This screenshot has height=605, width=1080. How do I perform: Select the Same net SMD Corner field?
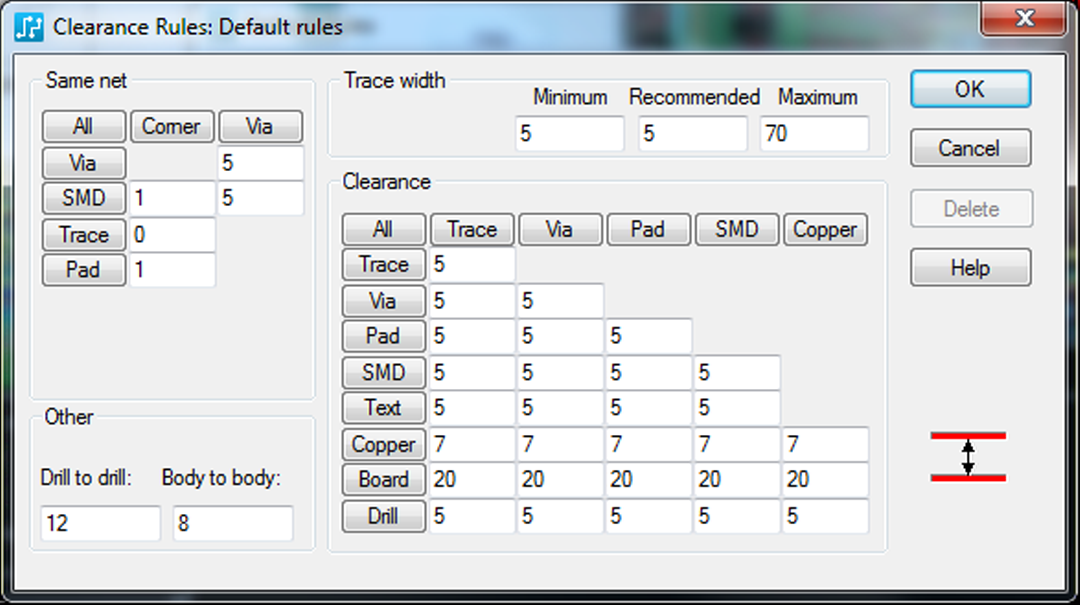[172, 198]
